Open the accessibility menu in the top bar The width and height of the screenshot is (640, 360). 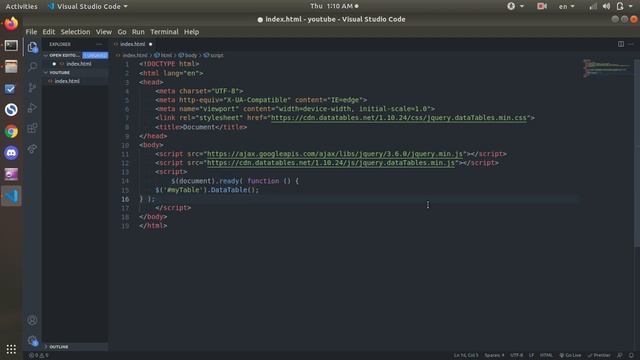(515, 6)
